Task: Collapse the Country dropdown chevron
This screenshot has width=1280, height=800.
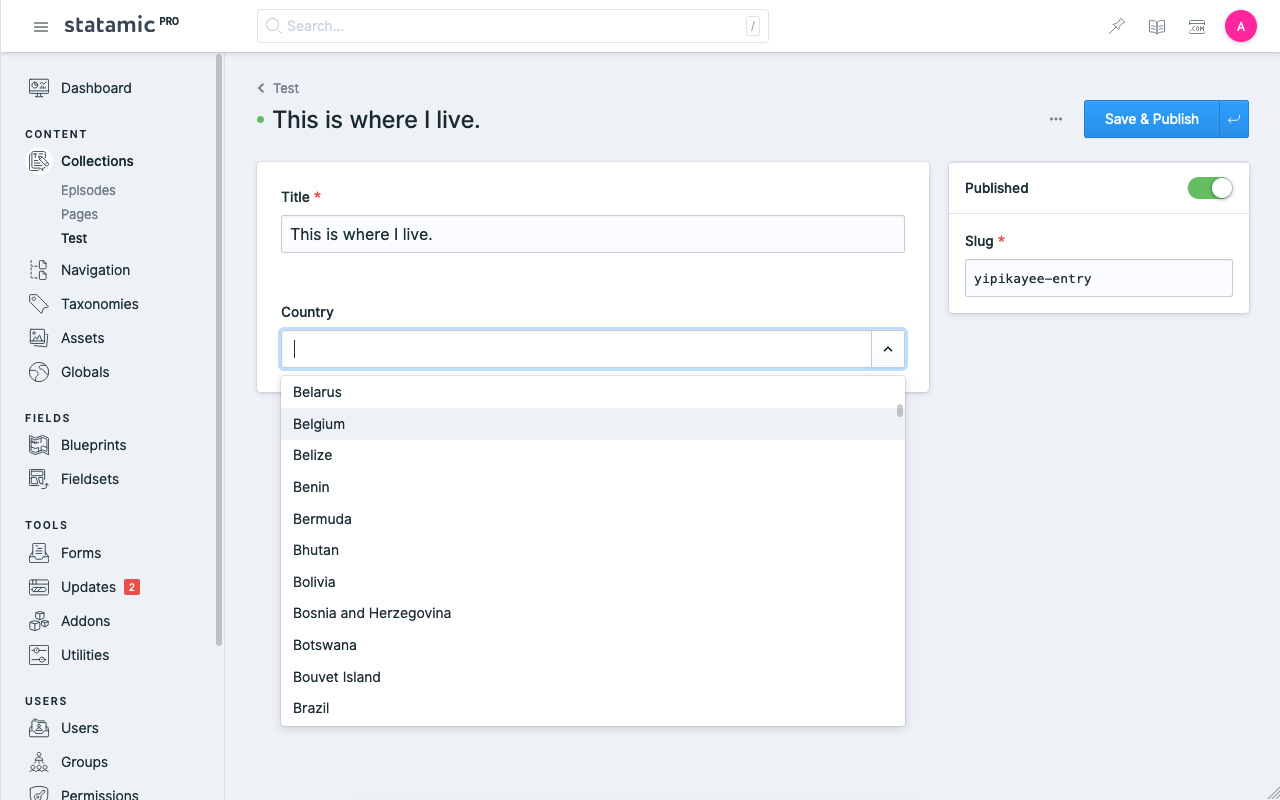Action: 888,349
